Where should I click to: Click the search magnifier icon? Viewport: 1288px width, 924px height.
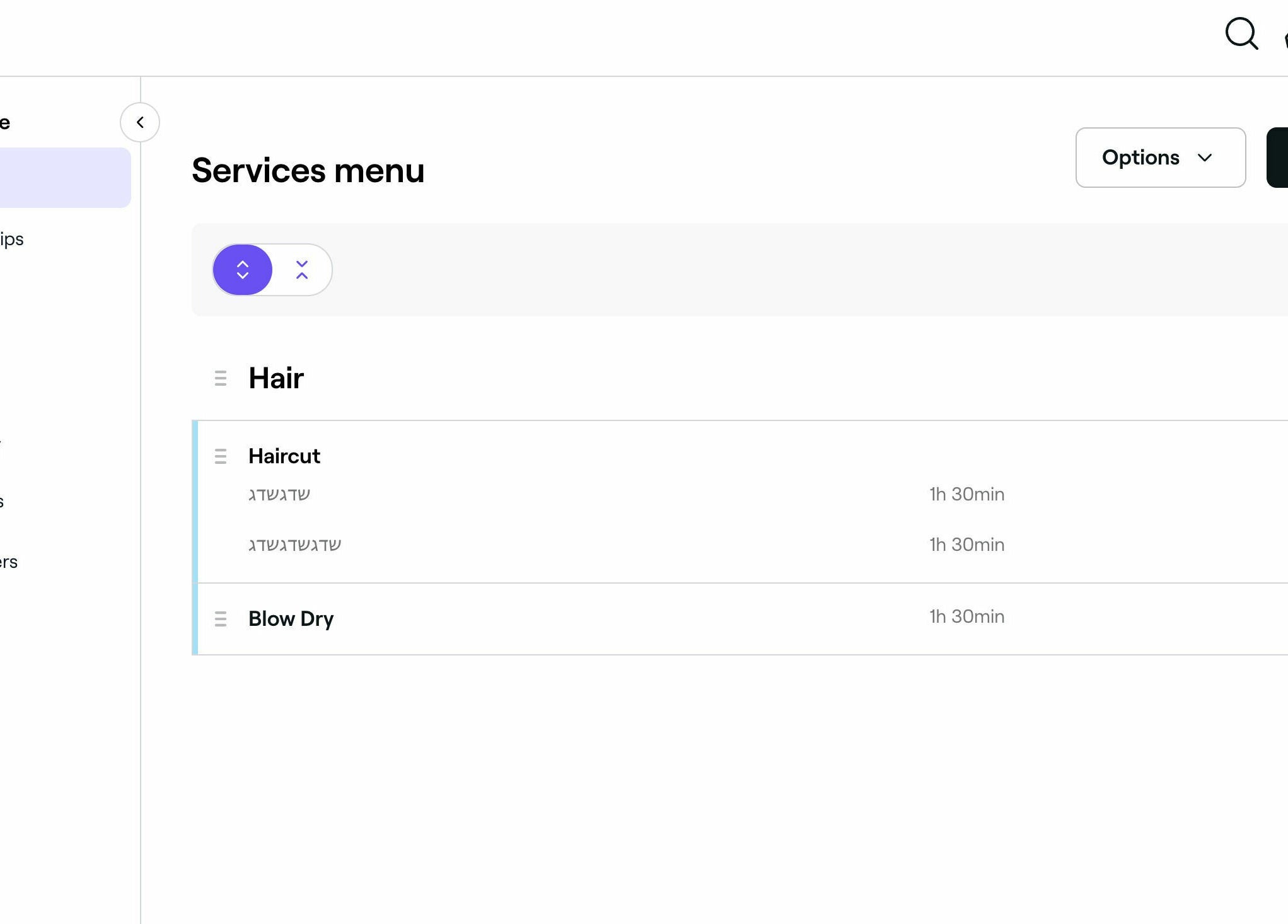[1241, 33]
